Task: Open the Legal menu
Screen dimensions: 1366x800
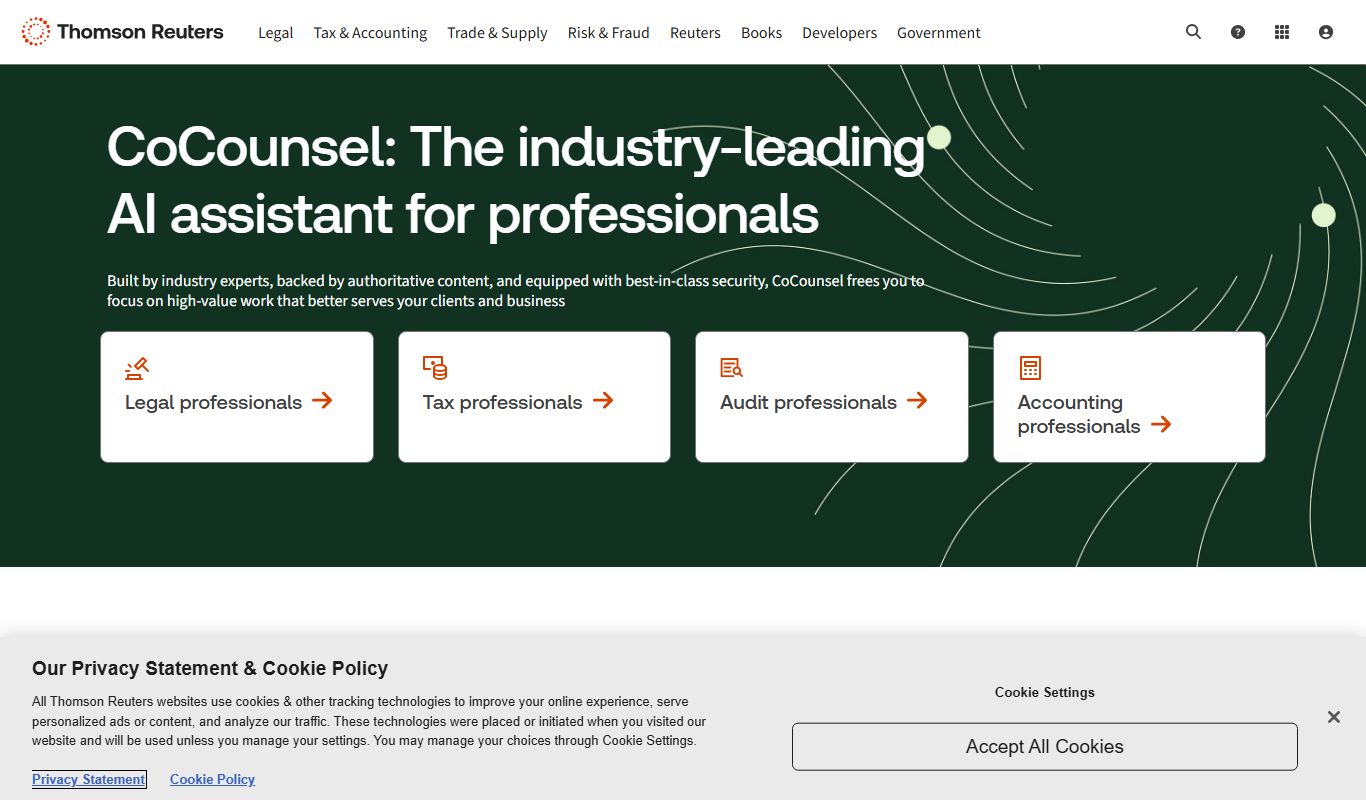Action: pos(276,33)
